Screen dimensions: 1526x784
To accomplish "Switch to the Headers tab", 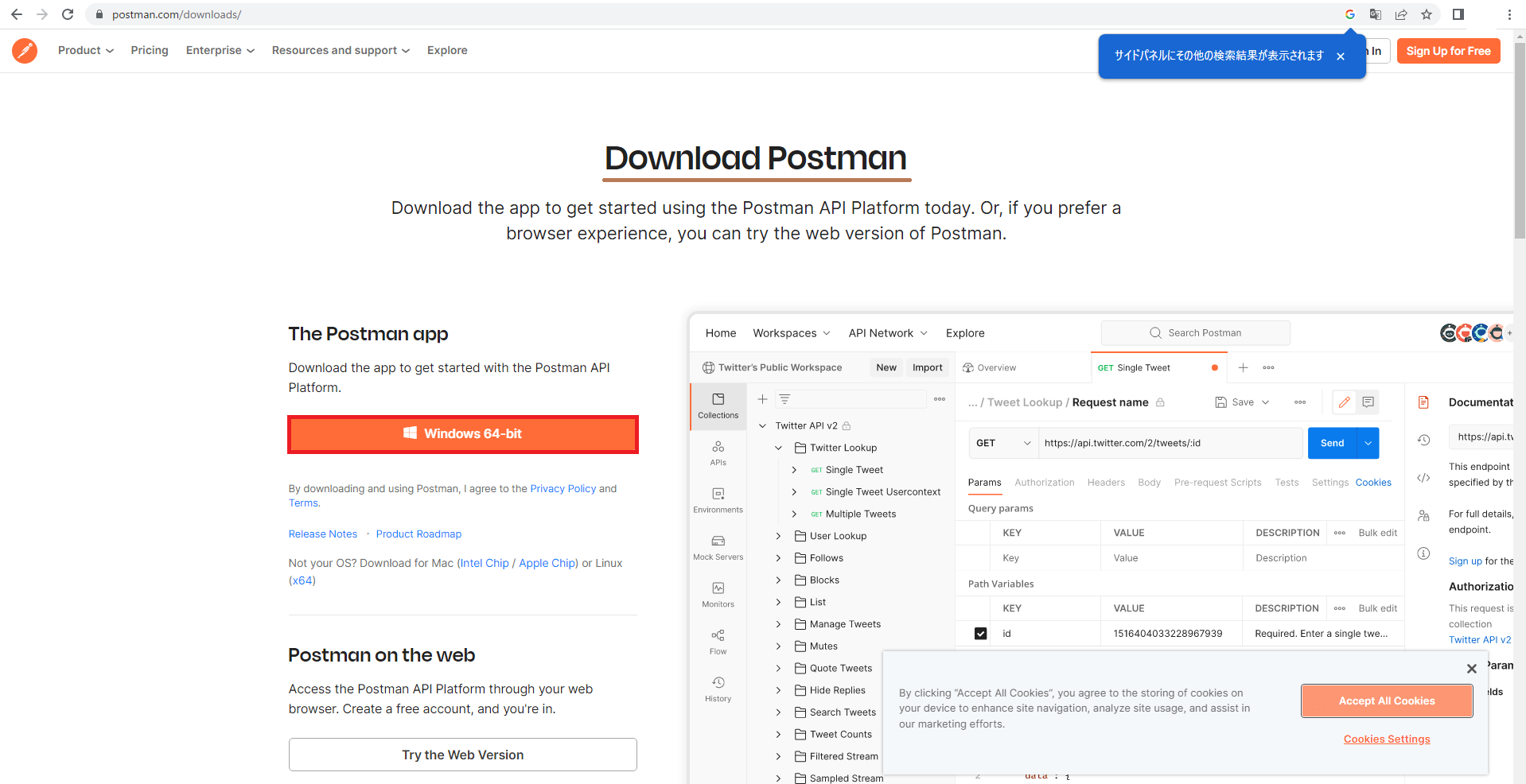I will [1106, 483].
